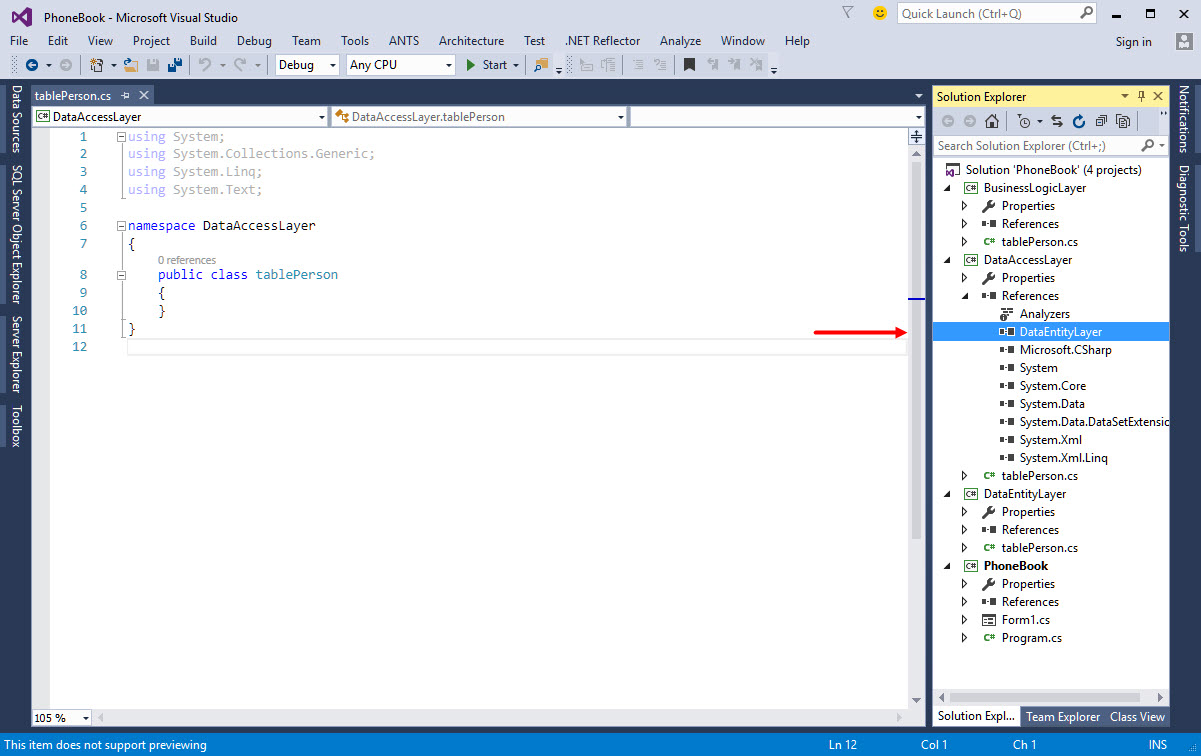Click the Start debugging button

(487, 65)
